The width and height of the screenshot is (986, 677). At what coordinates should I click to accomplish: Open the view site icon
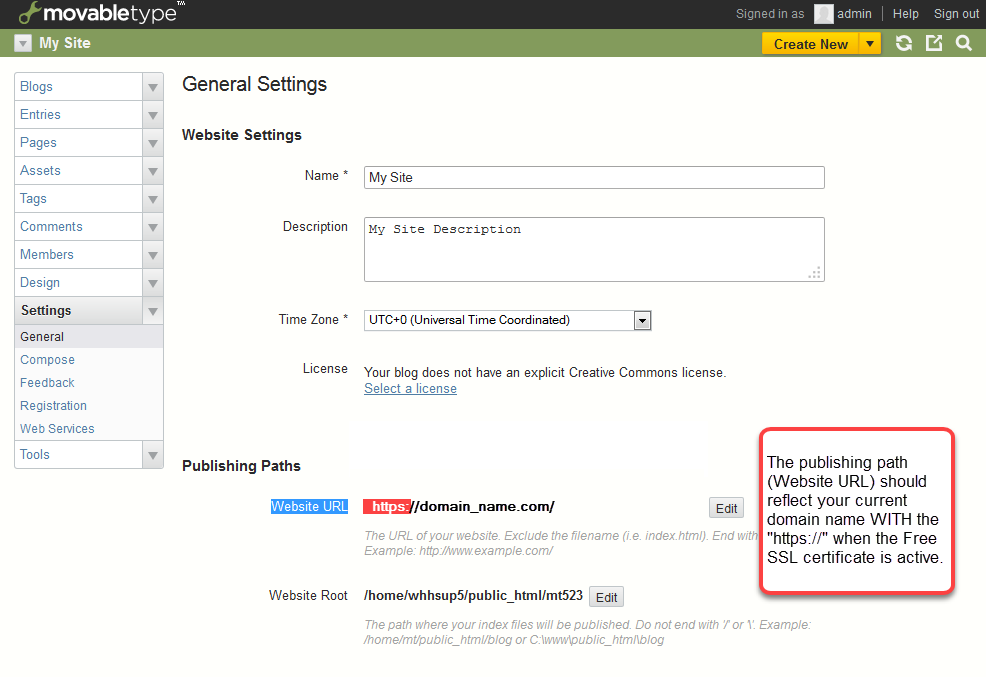934,43
